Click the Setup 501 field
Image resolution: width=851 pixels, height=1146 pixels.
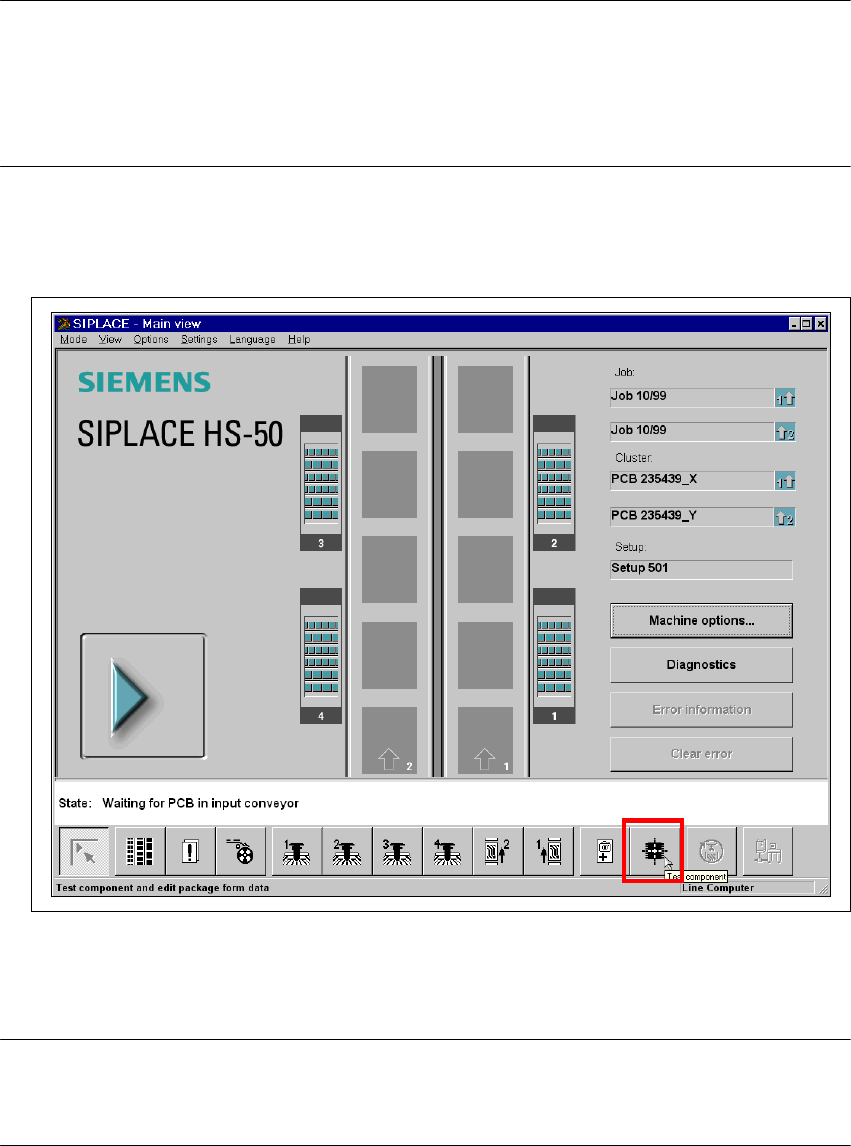[x=701, y=569]
